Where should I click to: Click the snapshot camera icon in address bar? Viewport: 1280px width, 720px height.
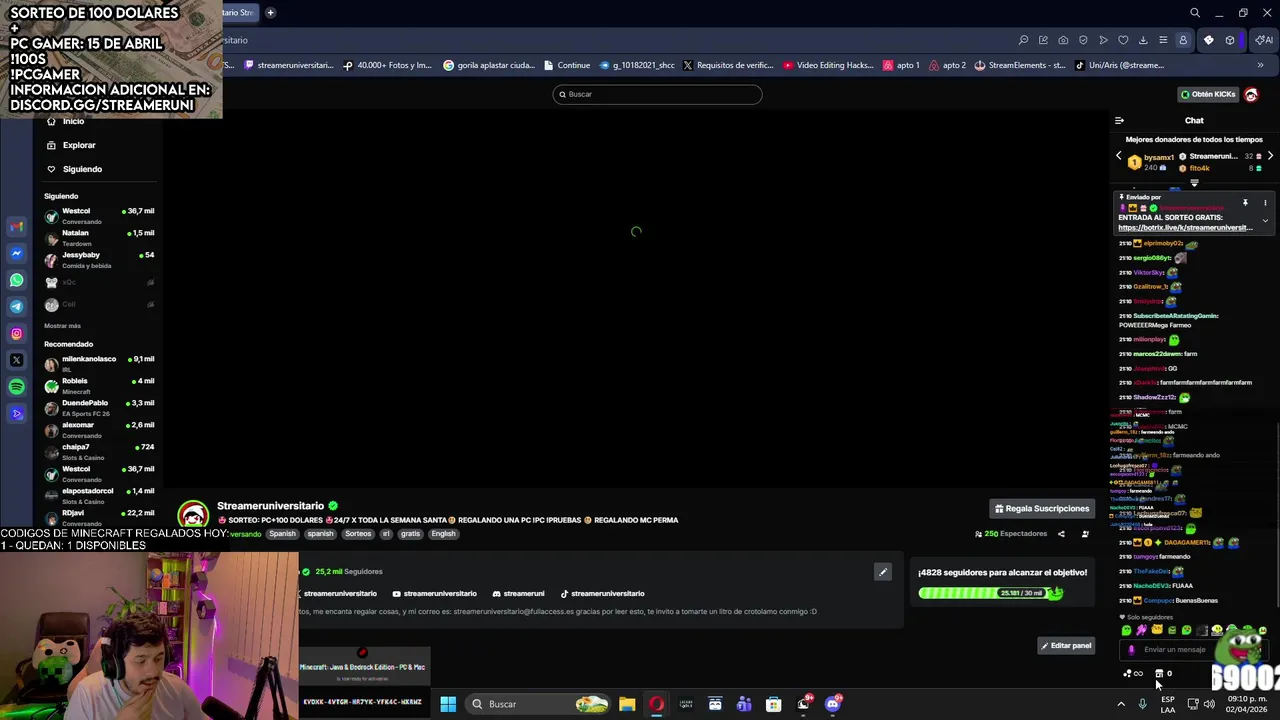1063,40
